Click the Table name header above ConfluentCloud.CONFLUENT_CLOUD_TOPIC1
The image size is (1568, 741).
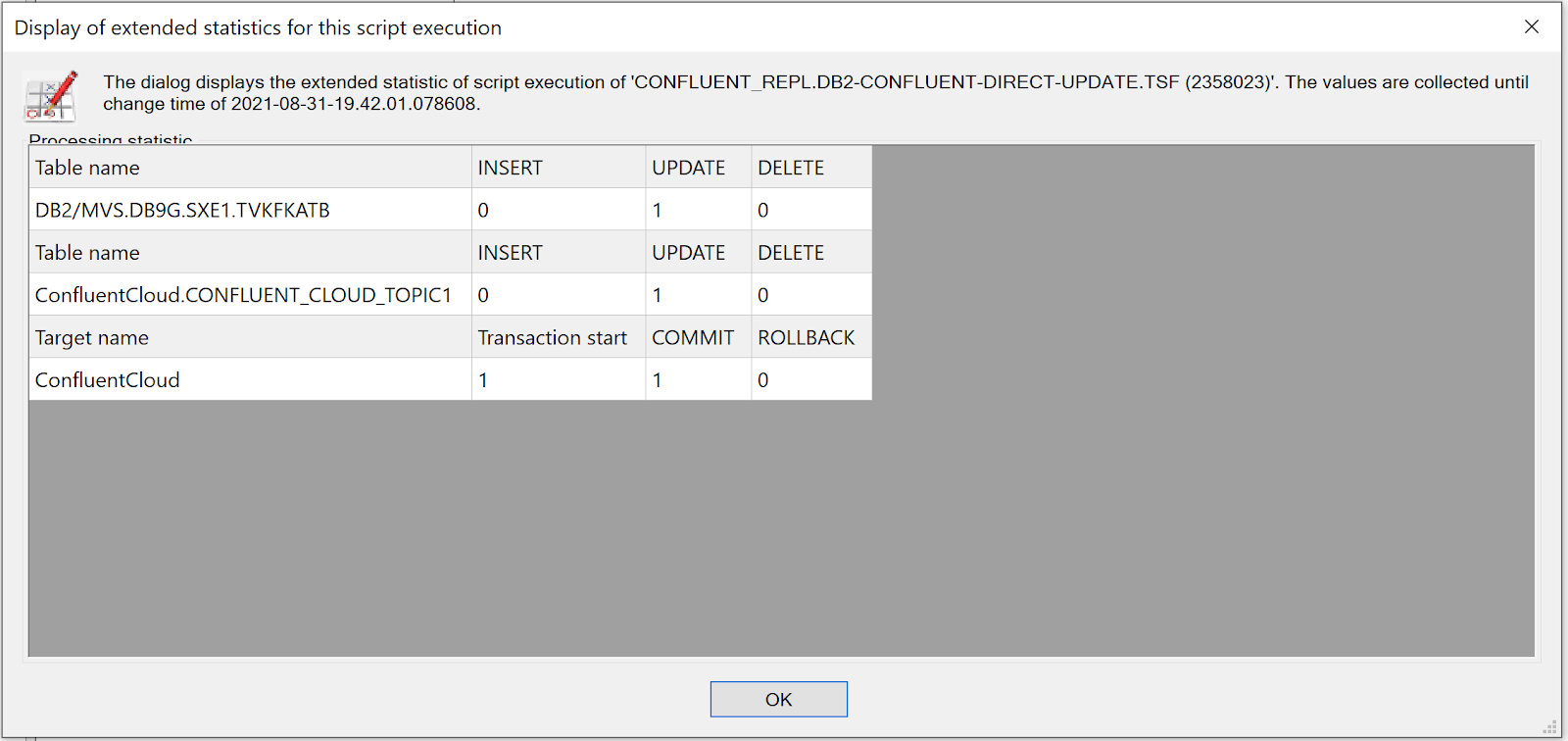(250, 253)
